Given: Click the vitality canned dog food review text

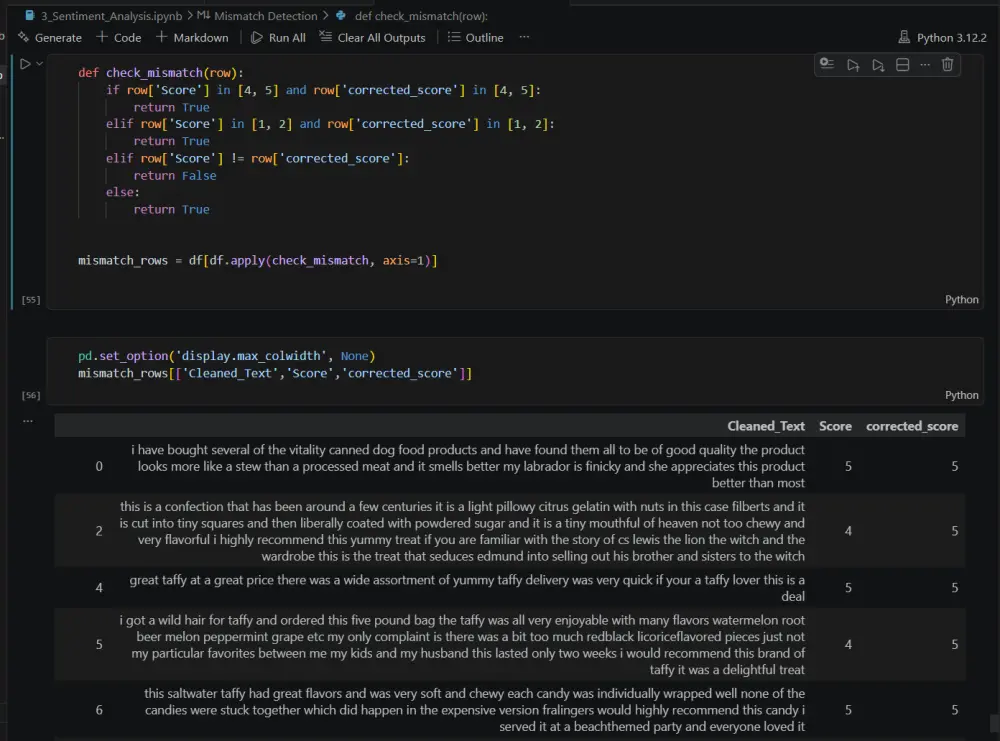Looking at the screenshot, I should 468,466.
